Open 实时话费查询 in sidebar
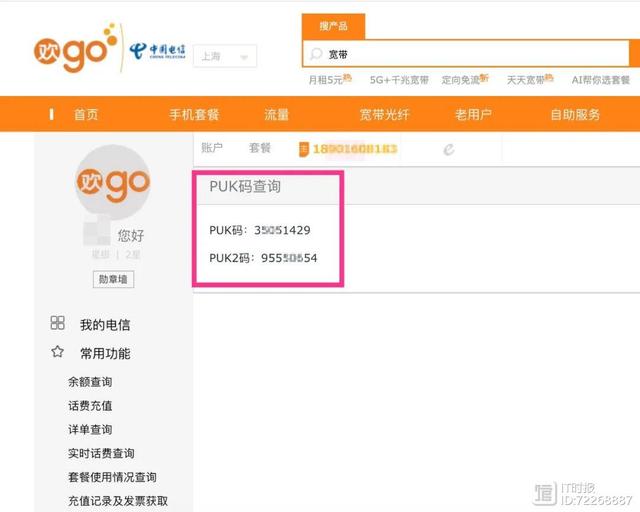 click(x=101, y=453)
